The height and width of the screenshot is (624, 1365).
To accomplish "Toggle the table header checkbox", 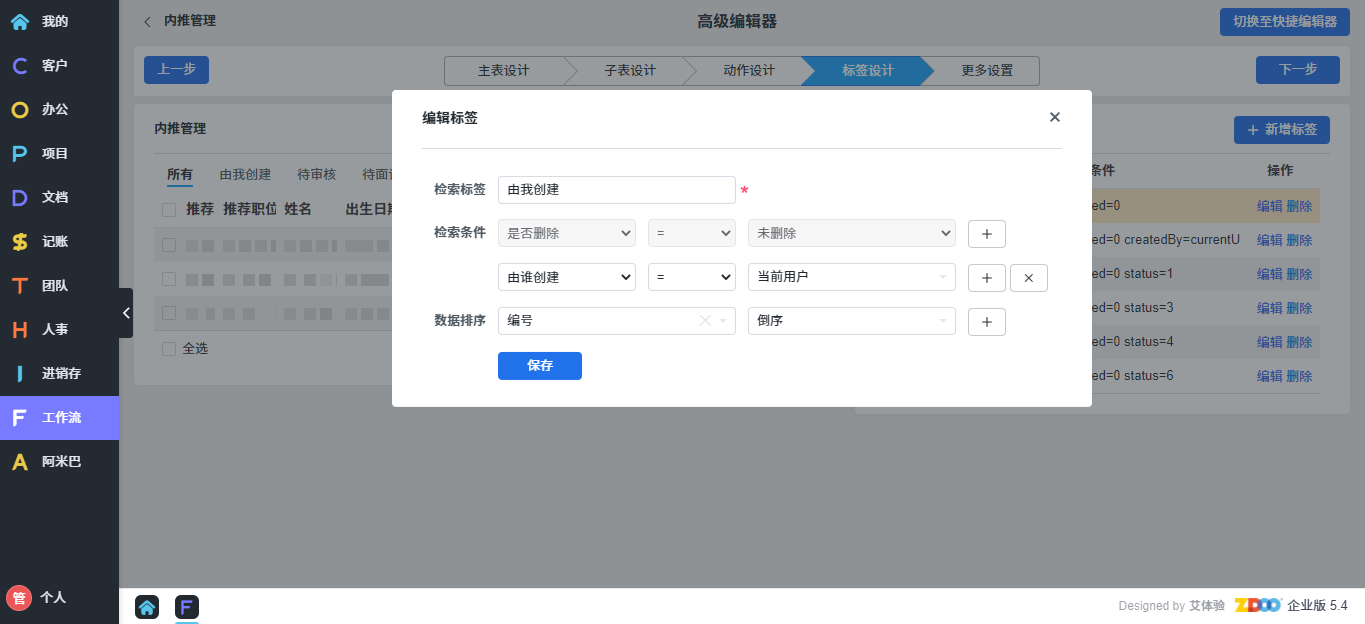I will click(169, 209).
